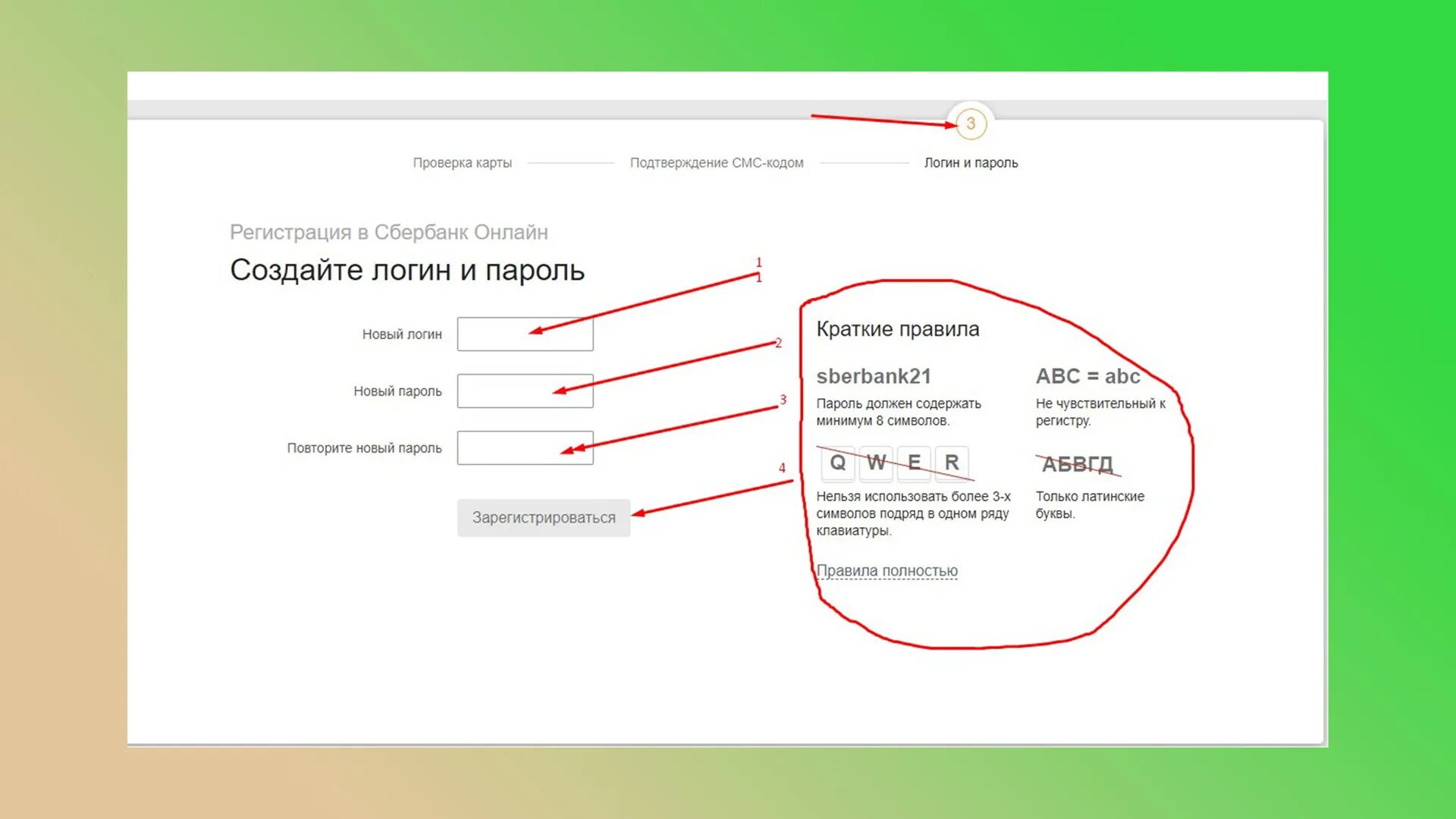
Task: Focus the Новый пароль input field
Action: (x=525, y=391)
